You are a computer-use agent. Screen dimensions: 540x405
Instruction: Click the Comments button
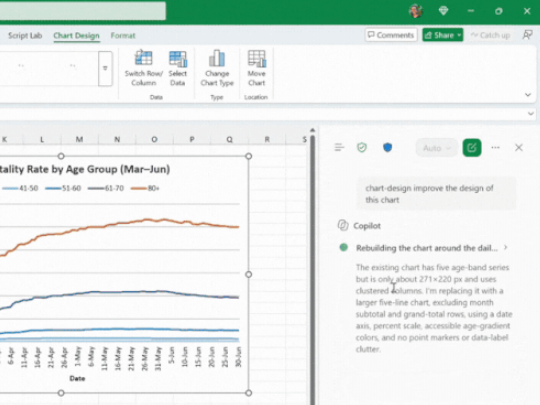(x=391, y=35)
